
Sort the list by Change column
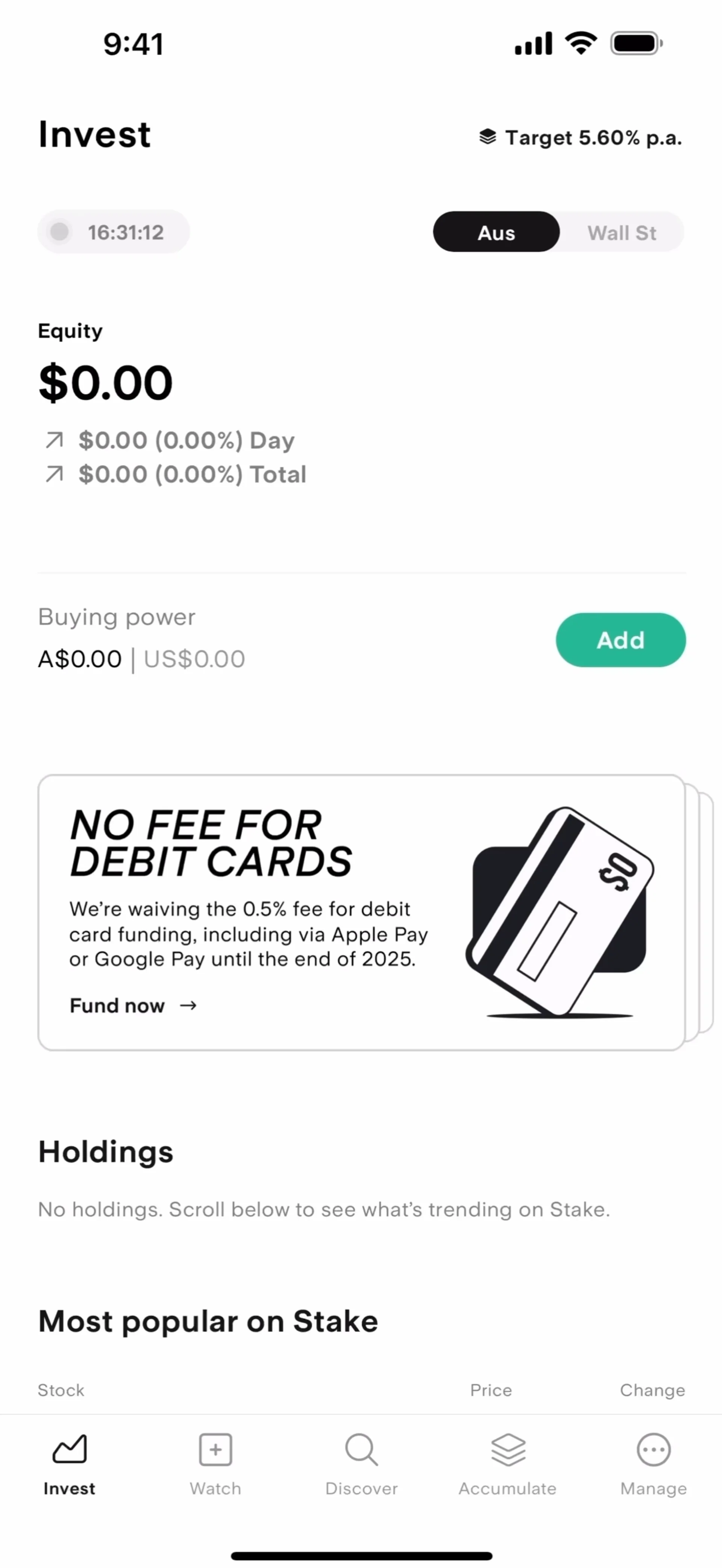tap(652, 1390)
